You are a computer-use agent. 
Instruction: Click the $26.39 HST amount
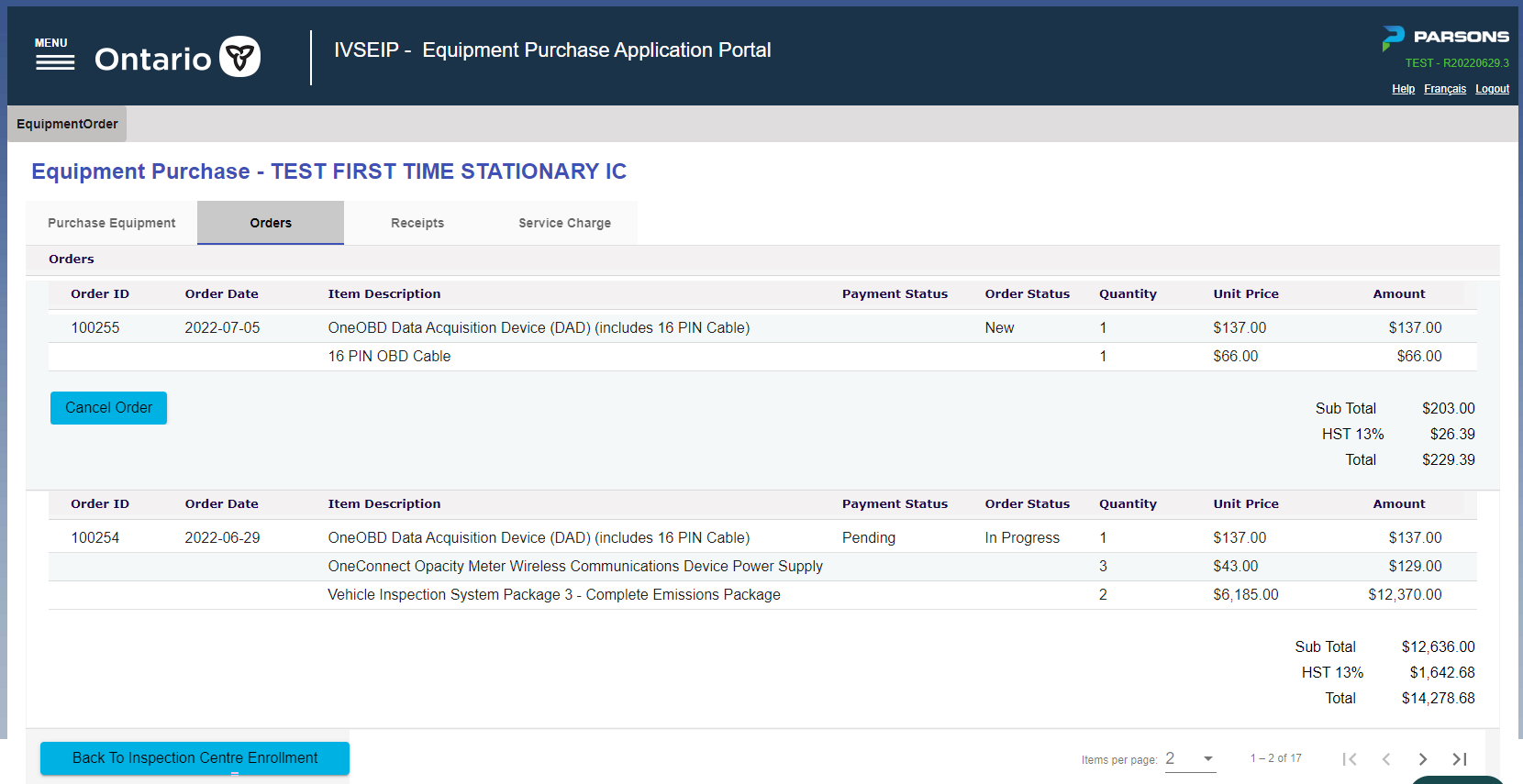(1452, 434)
